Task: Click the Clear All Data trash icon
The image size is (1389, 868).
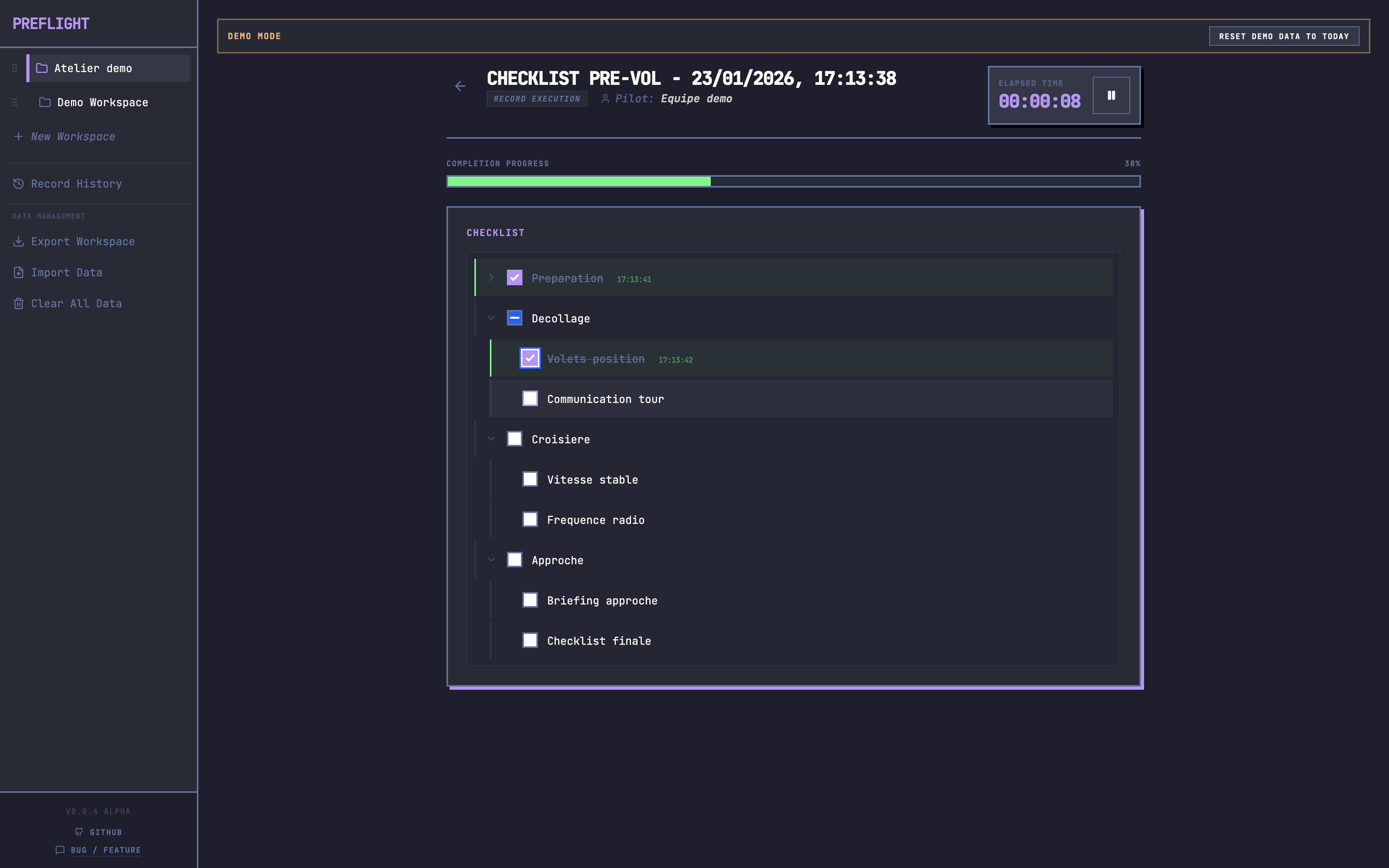Action: (18, 304)
